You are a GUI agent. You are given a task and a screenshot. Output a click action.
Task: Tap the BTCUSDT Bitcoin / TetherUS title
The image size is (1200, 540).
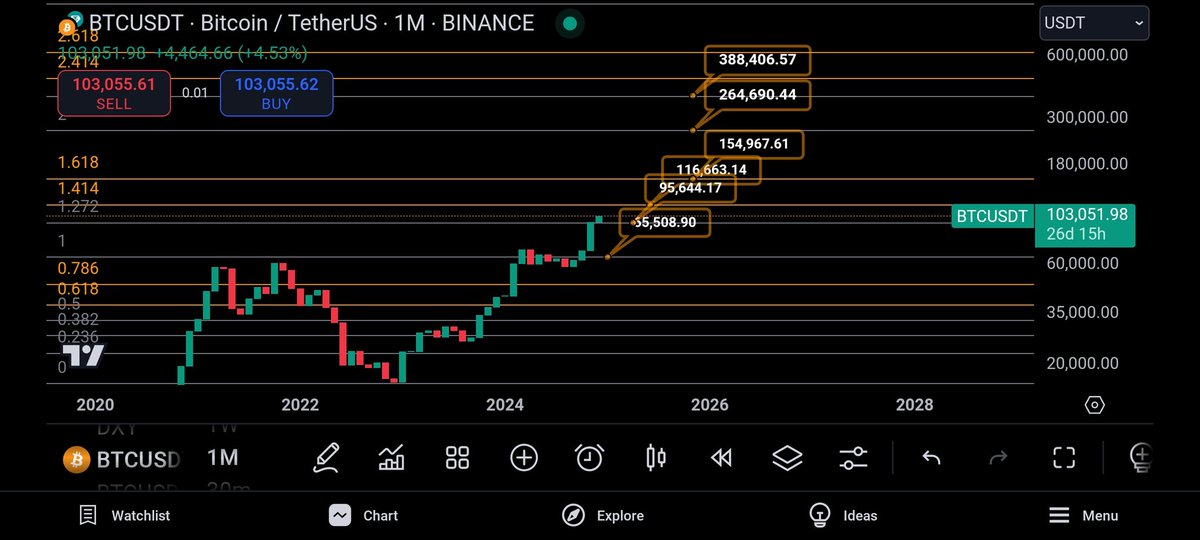pos(311,22)
